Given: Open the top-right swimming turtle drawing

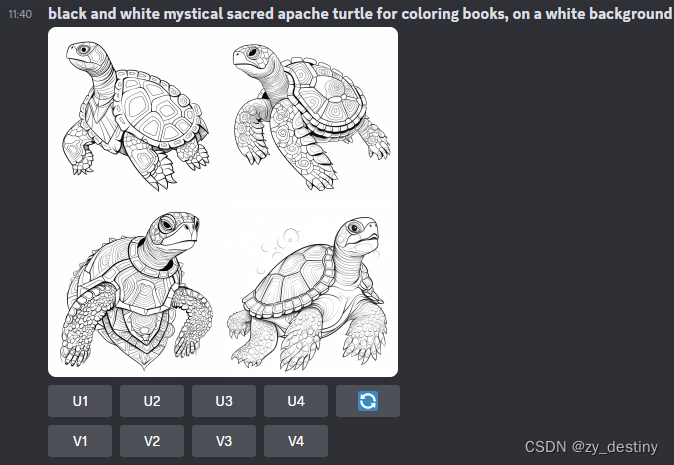Looking at the screenshot, I should click(310, 115).
